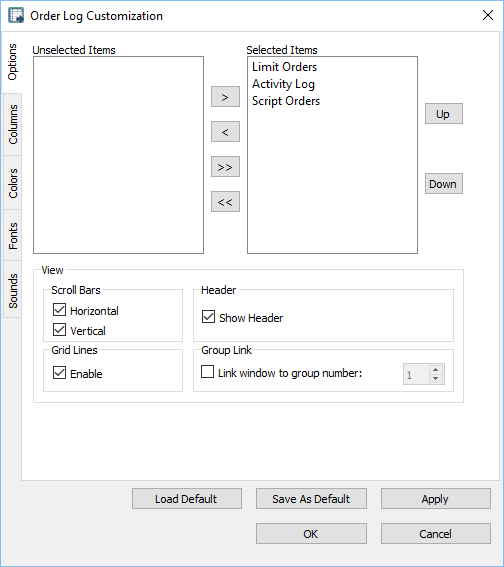Select Activity Log in Selected Items
The height and width of the screenshot is (567, 504).
[x=283, y=84]
